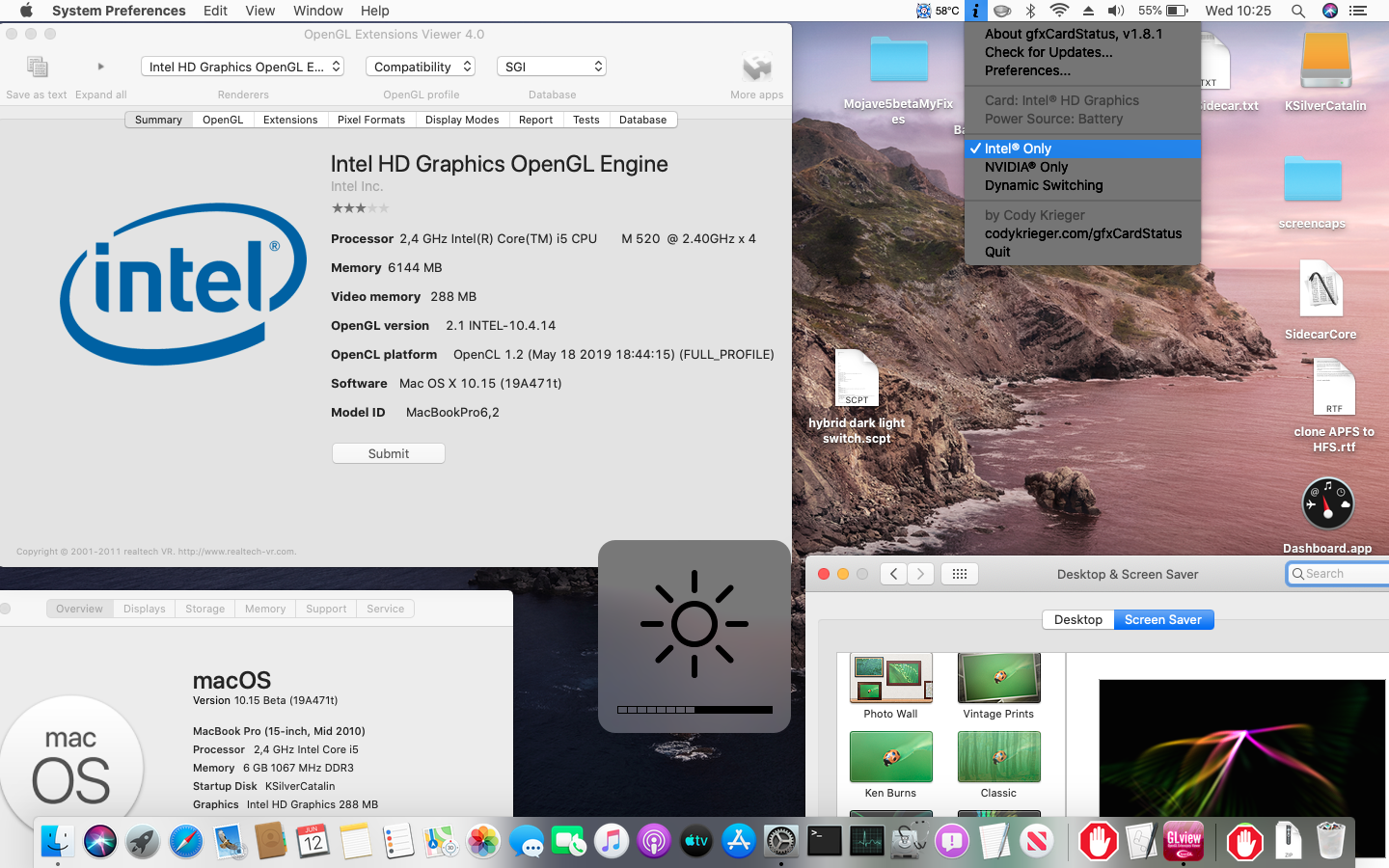Open the SGI database dropdown
Image resolution: width=1389 pixels, height=868 pixels.
pyautogui.click(x=552, y=67)
